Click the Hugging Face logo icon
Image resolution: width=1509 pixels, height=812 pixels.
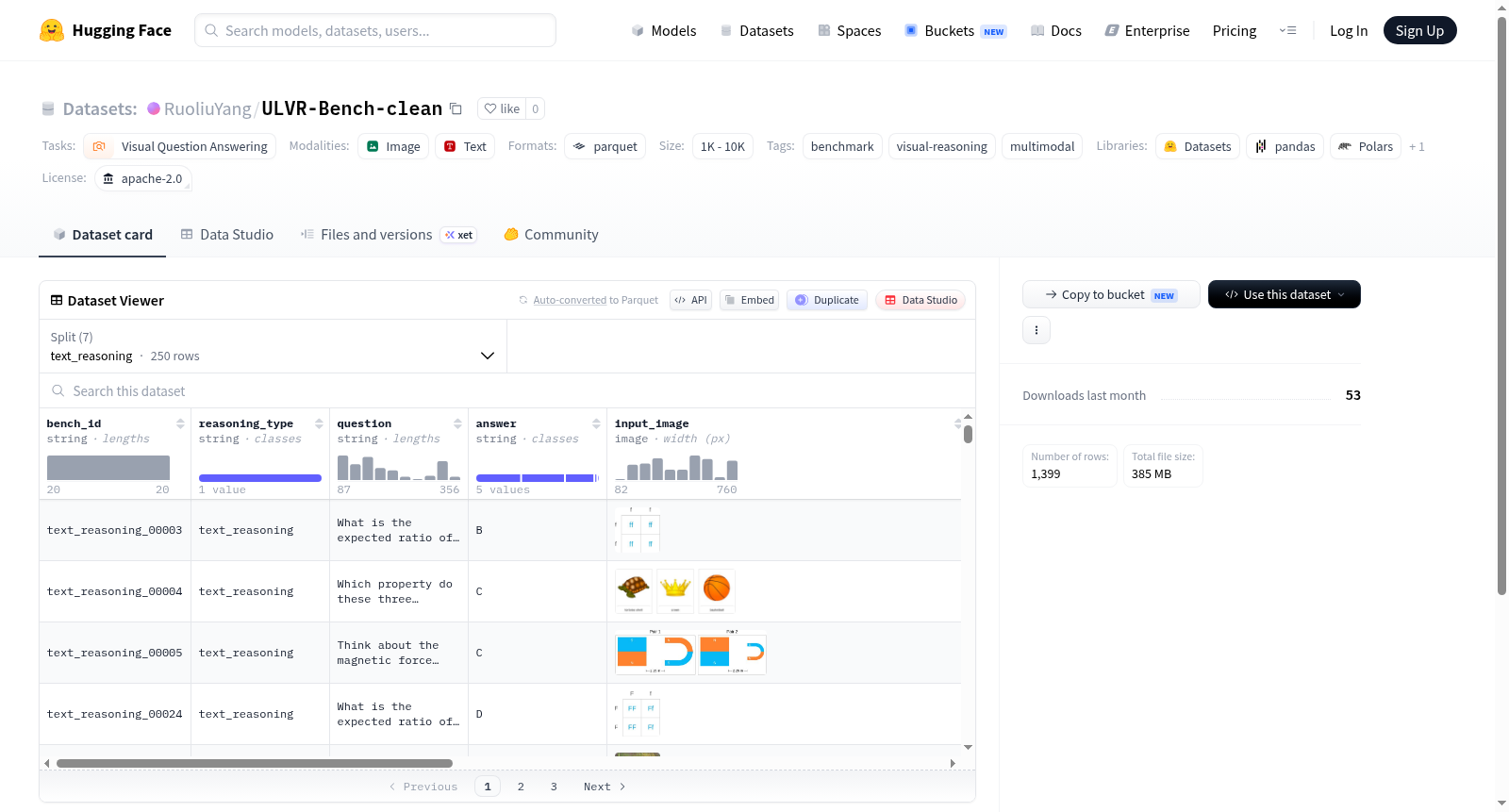[x=52, y=30]
